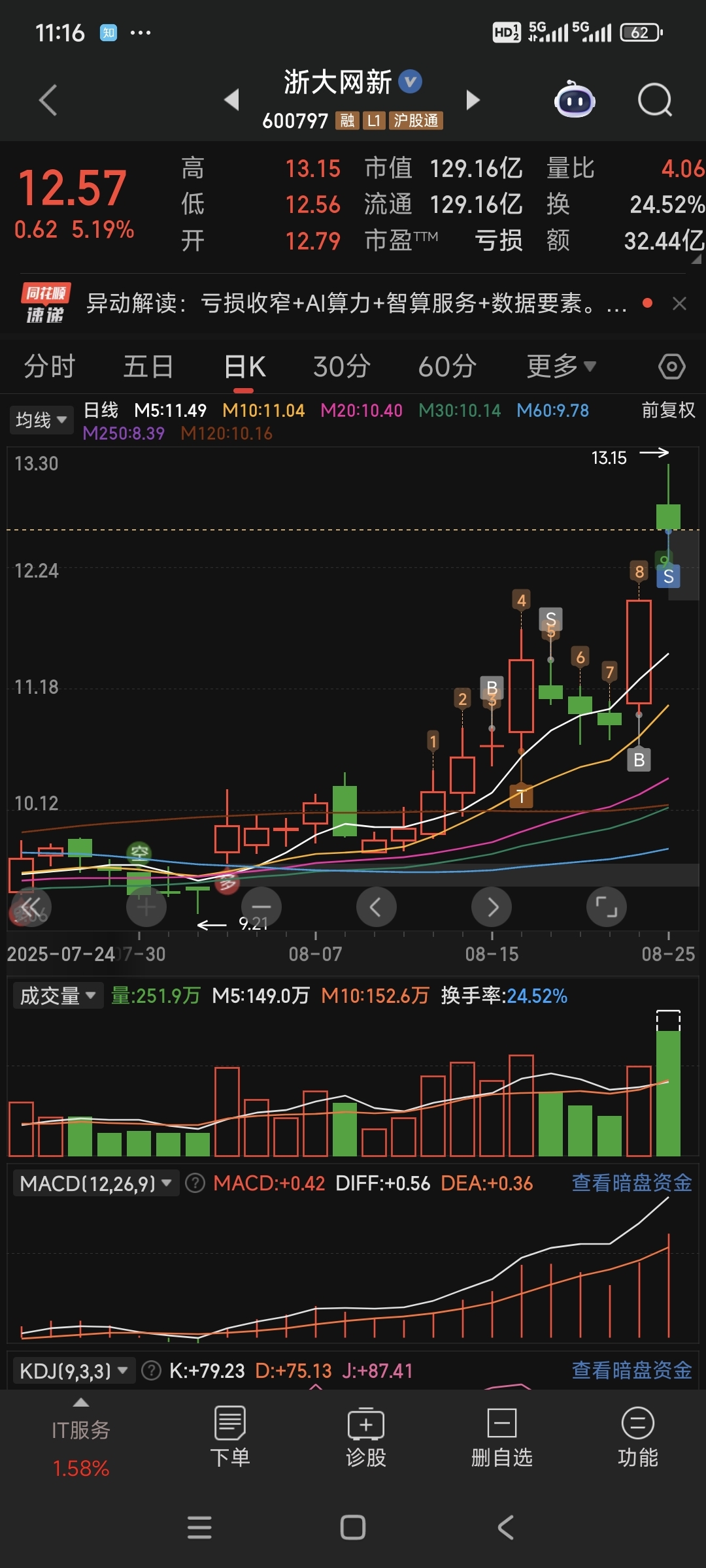Image resolution: width=706 pixels, height=1568 pixels.
Task: Tap the 08-25 green candlestick
Action: 668,516
